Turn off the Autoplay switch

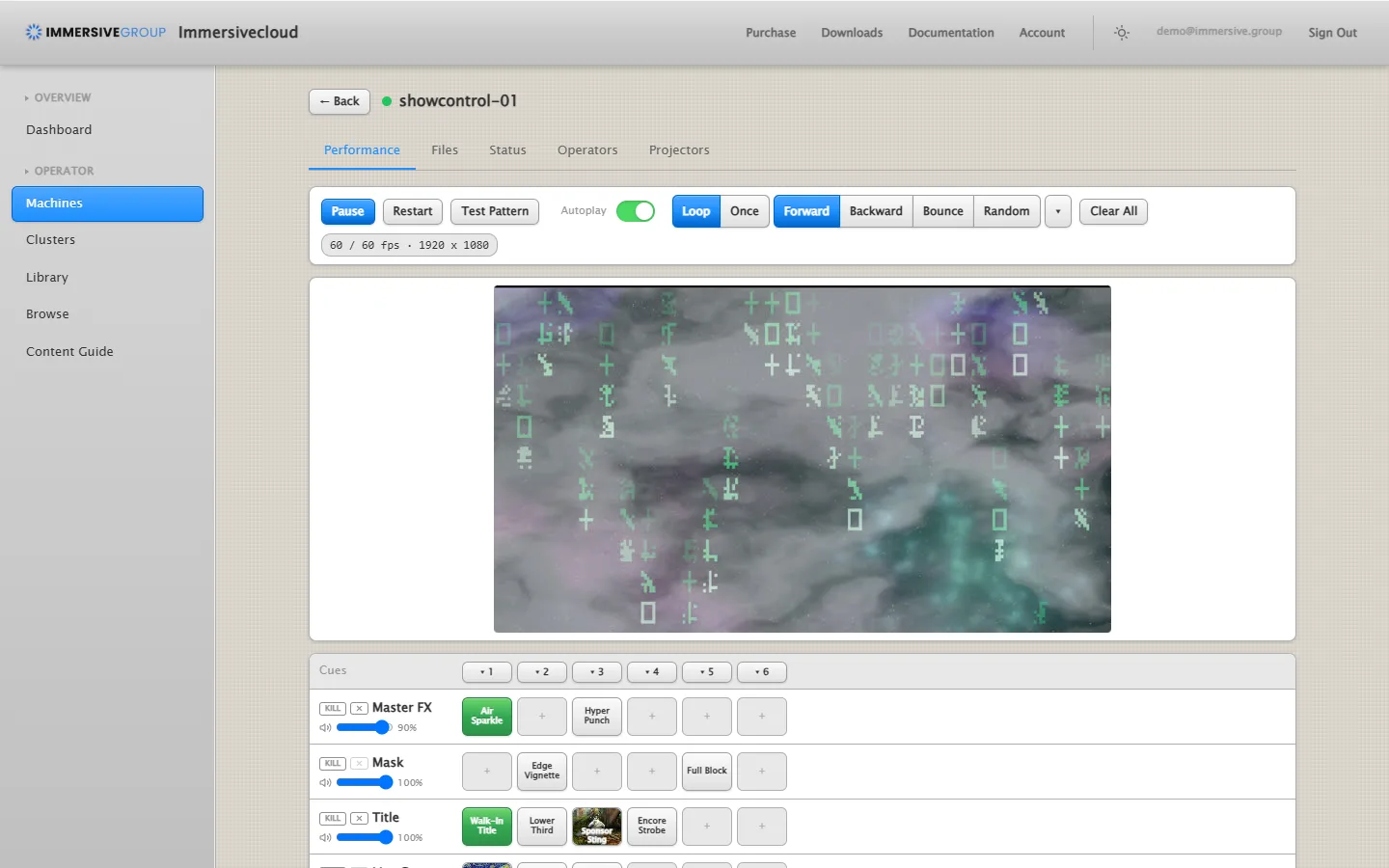point(636,211)
